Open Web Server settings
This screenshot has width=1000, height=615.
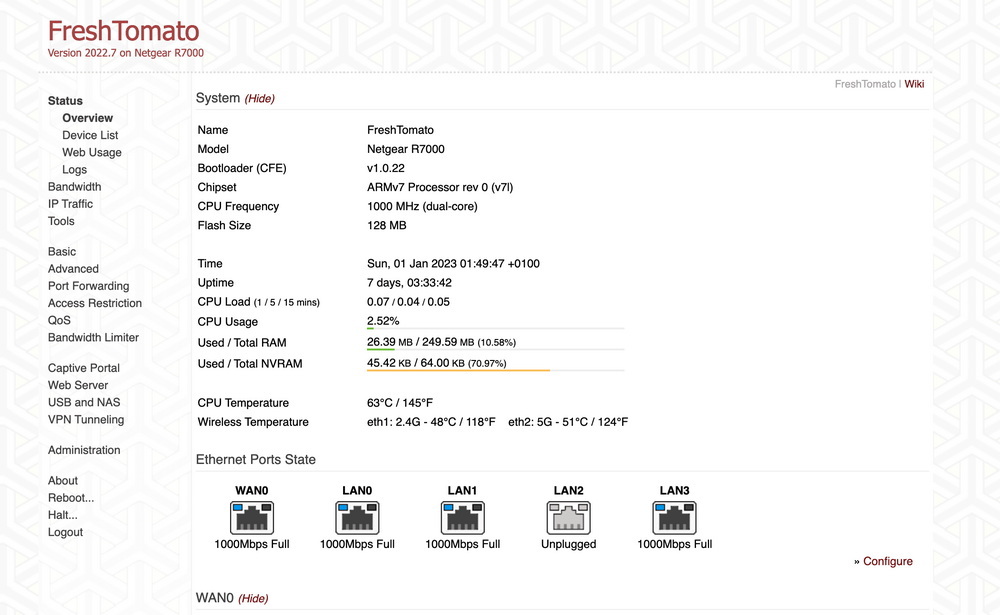[78, 385]
